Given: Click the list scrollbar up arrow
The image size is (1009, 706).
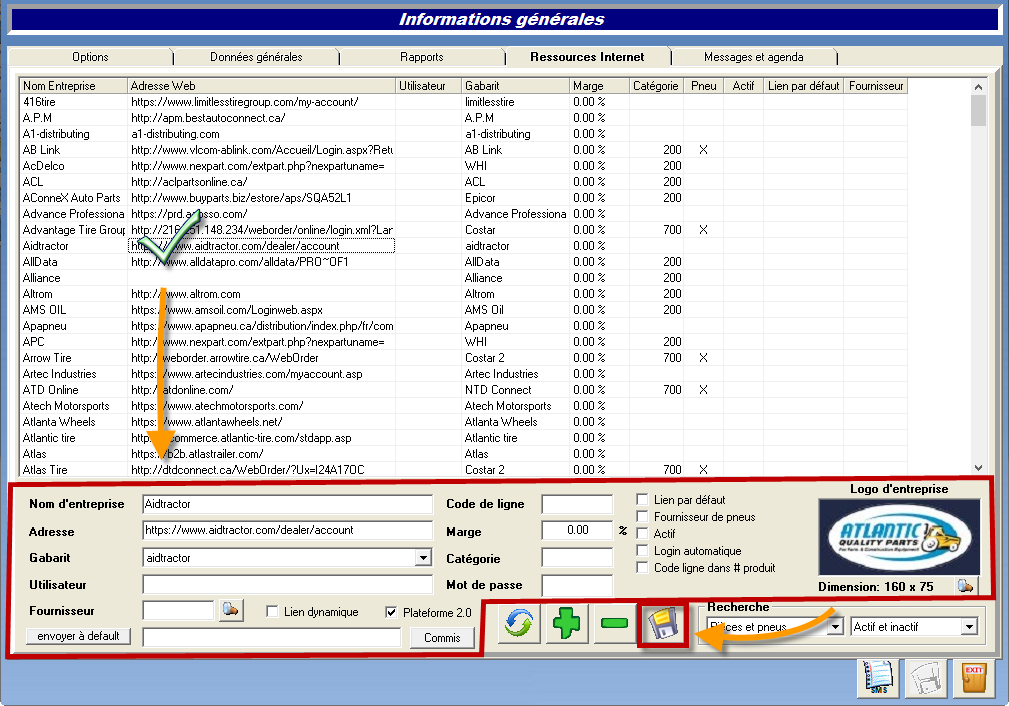Looking at the screenshot, I should click(x=978, y=86).
